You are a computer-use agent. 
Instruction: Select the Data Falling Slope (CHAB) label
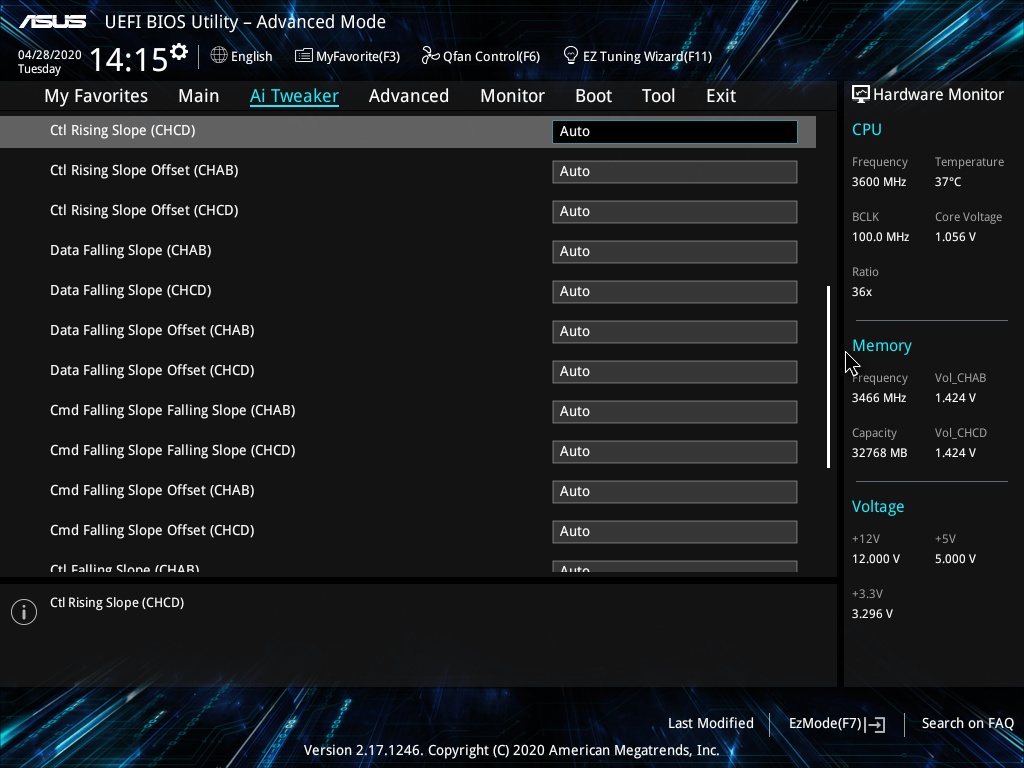coord(131,250)
